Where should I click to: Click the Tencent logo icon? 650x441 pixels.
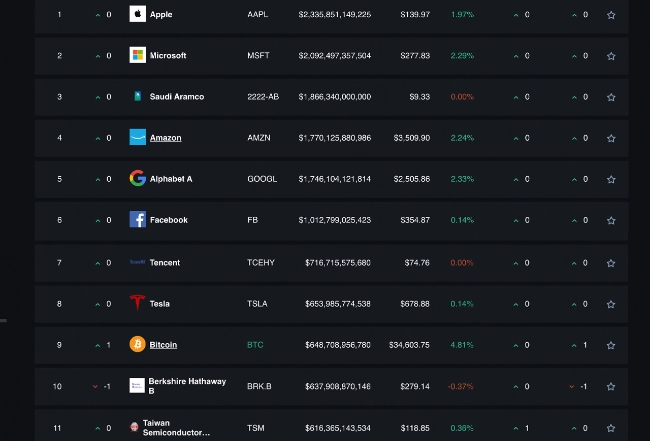(137, 262)
